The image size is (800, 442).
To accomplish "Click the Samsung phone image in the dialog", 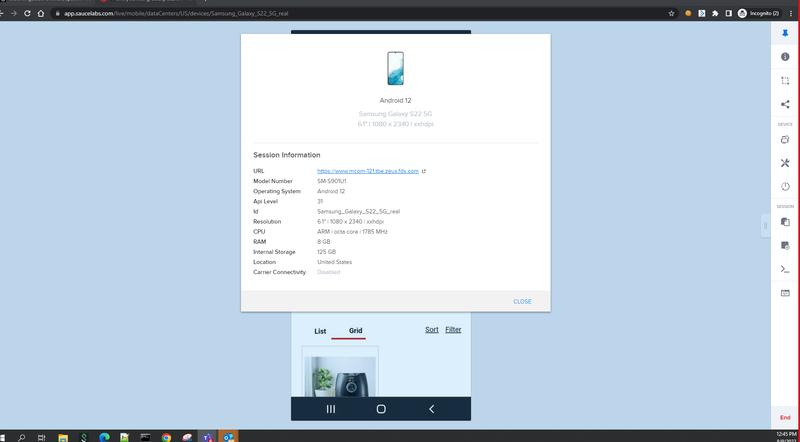I will pyautogui.click(x=395, y=68).
